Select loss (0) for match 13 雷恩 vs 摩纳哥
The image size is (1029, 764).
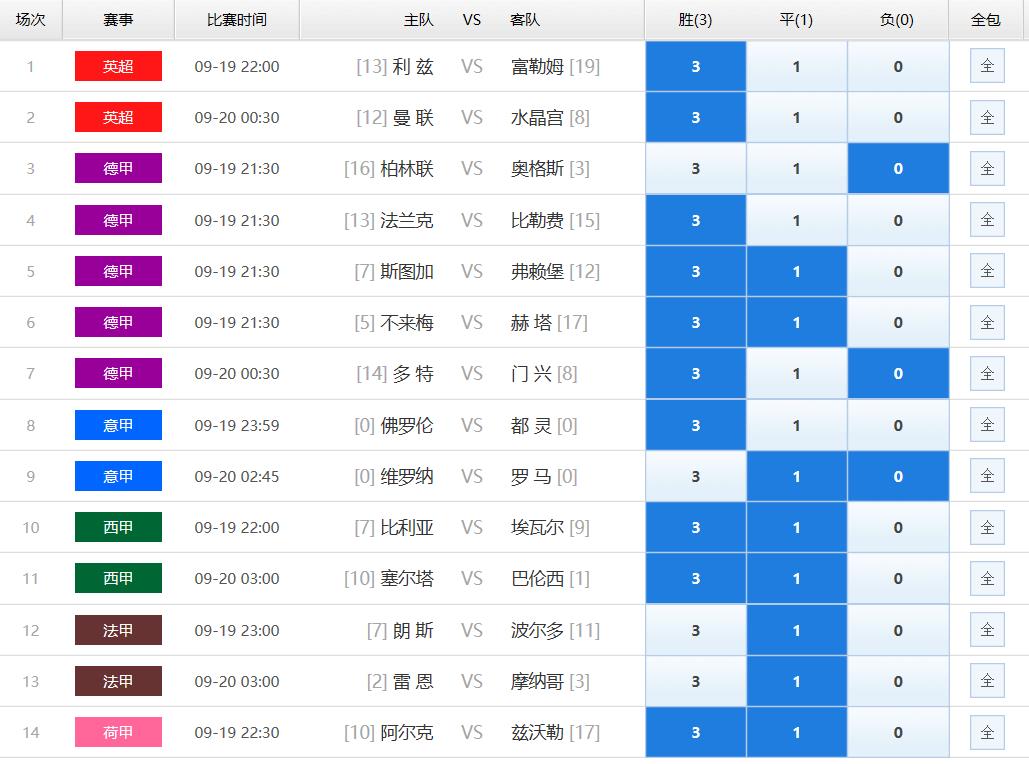coord(898,681)
